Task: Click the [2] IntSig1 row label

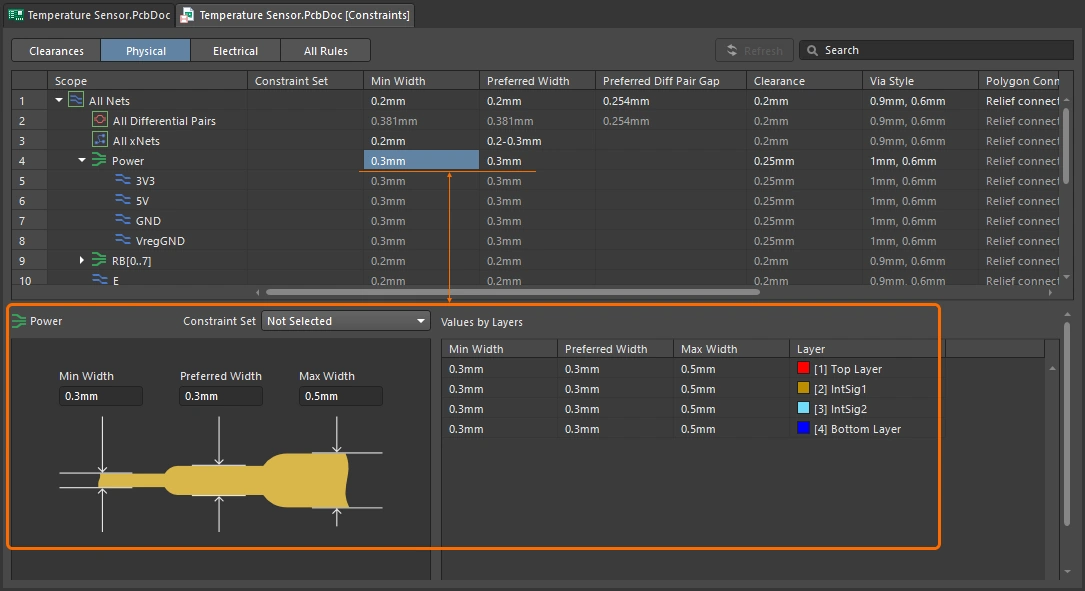Action: (x=840, y=389)
